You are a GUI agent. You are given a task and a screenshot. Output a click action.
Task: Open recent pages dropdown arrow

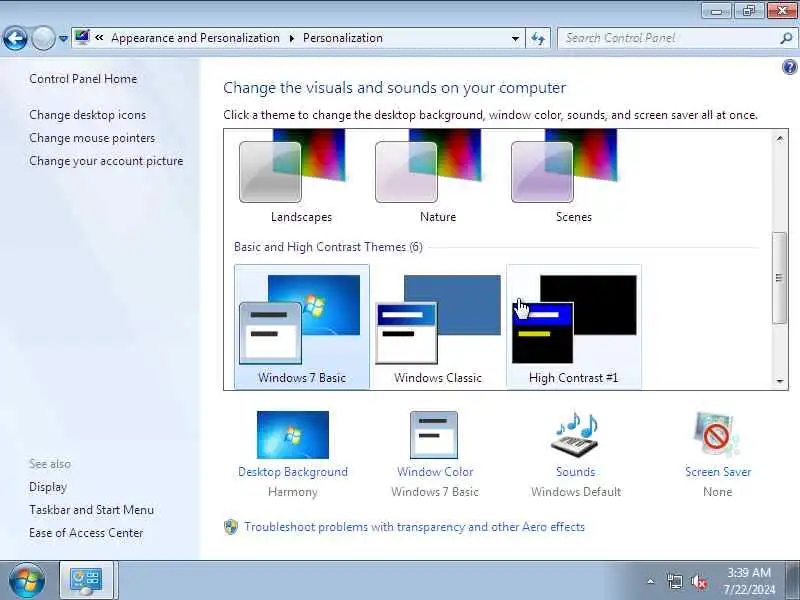coord(63,39)
